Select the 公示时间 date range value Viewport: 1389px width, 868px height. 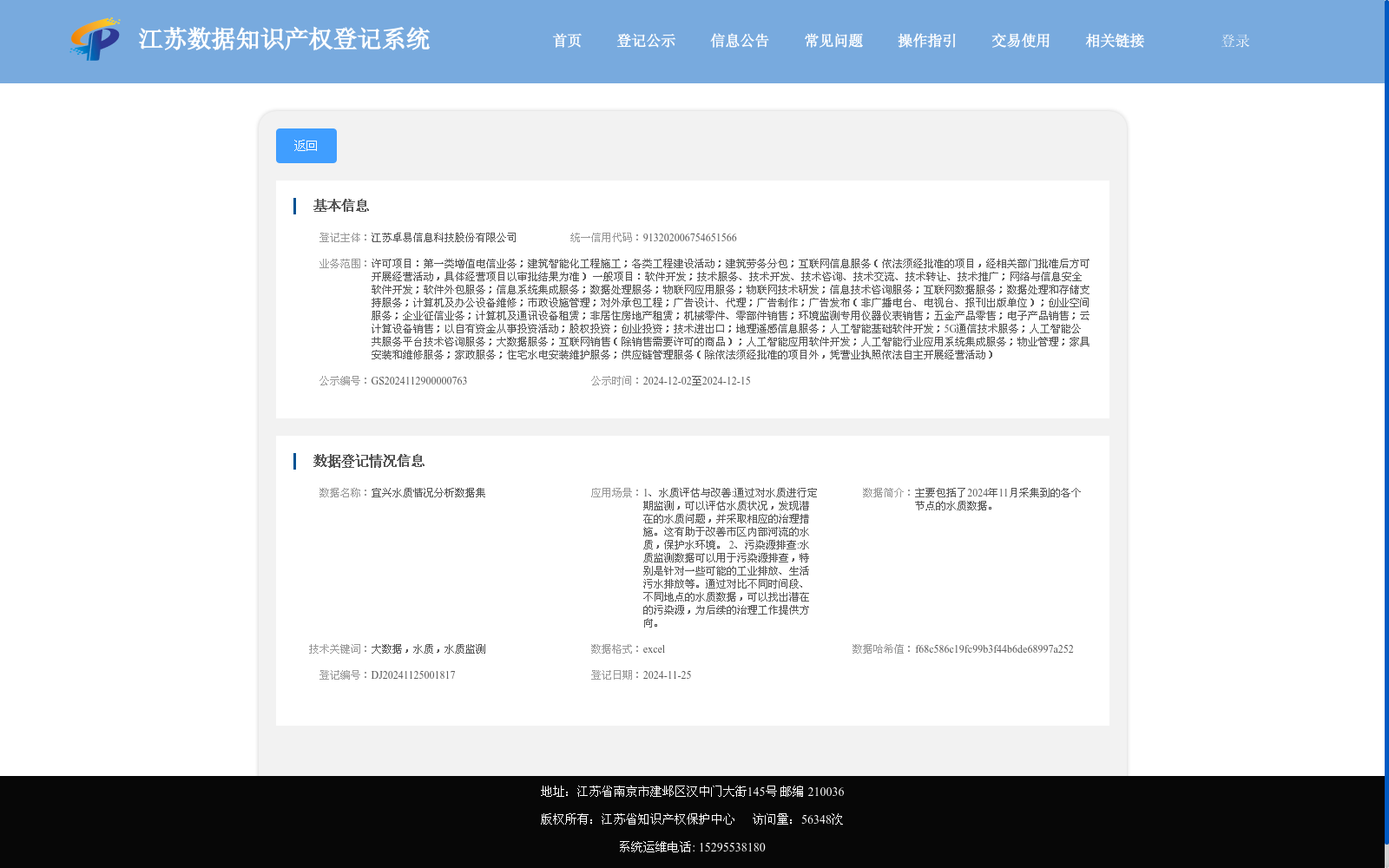(696, 381)
